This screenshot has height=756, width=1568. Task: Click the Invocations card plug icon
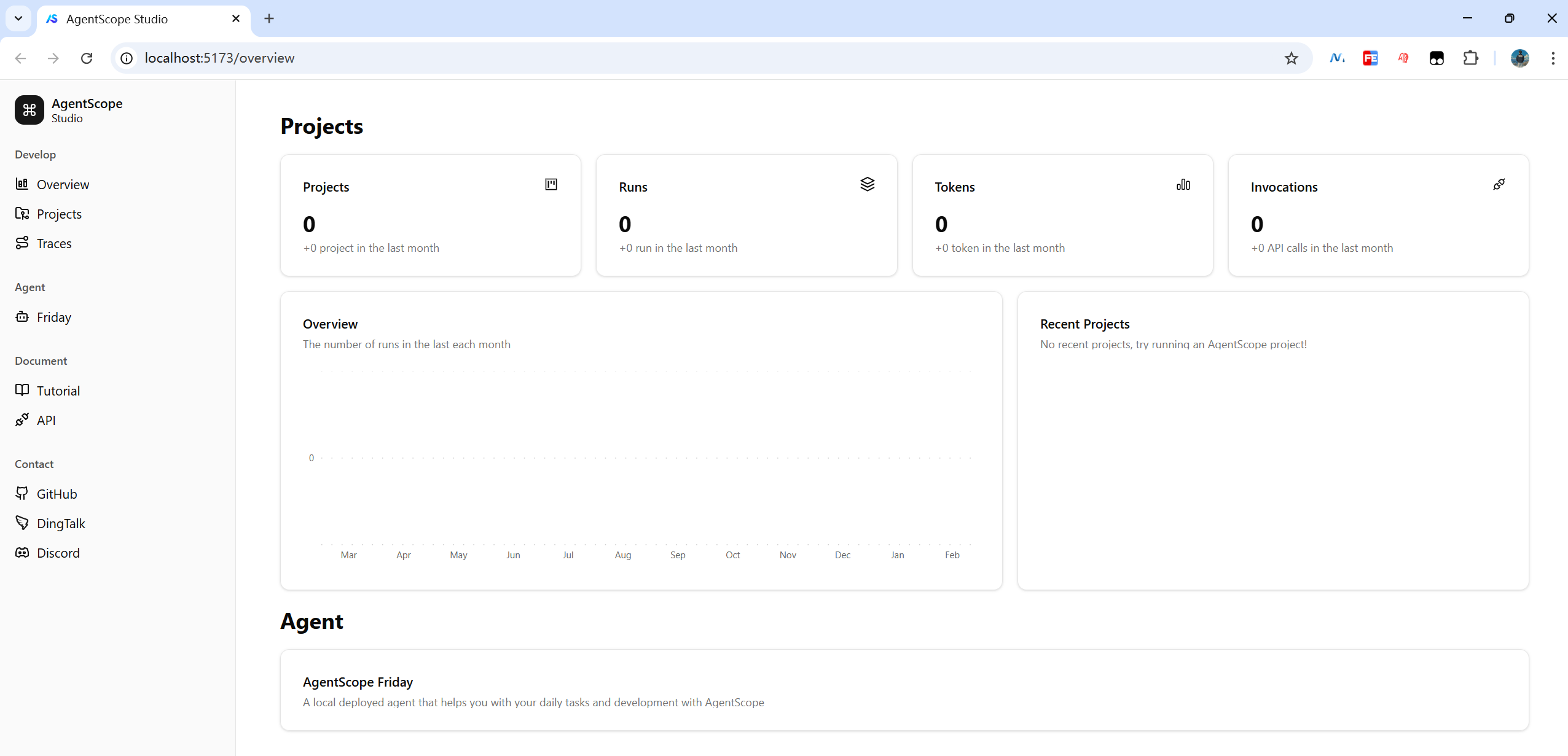pyautogui.click(x=1499, y=185)
